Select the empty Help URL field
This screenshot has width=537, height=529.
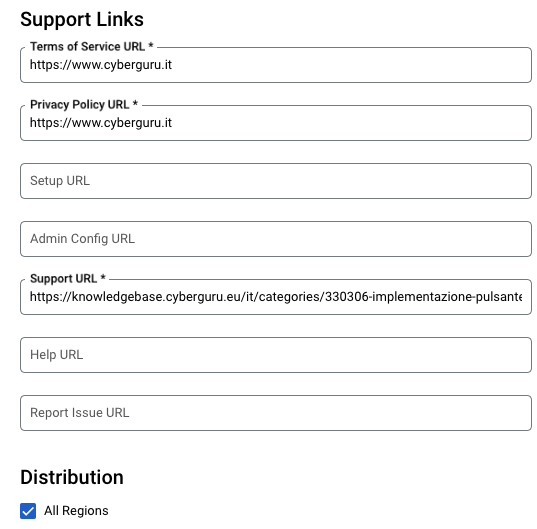pos(276,355)
